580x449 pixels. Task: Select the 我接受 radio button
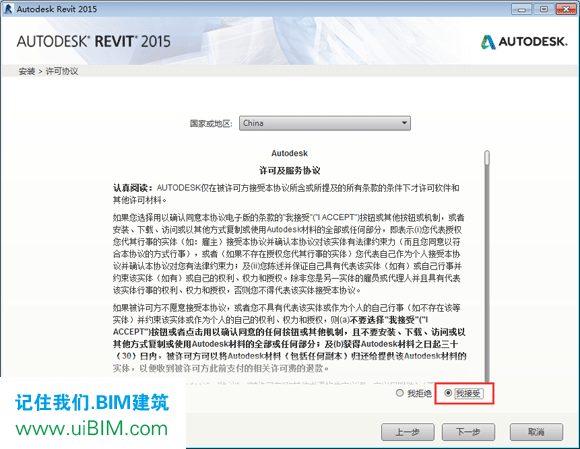(448, 393)
